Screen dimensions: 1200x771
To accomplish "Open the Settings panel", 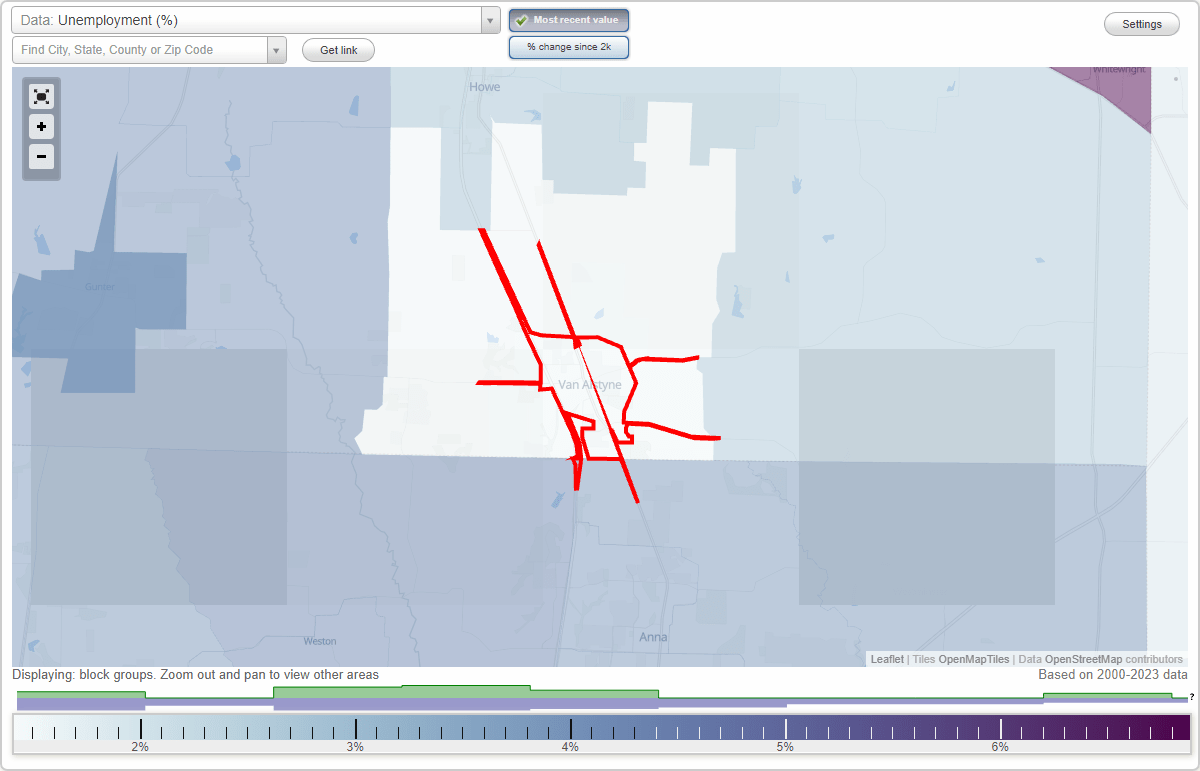I will click(x=1141, y=23).
